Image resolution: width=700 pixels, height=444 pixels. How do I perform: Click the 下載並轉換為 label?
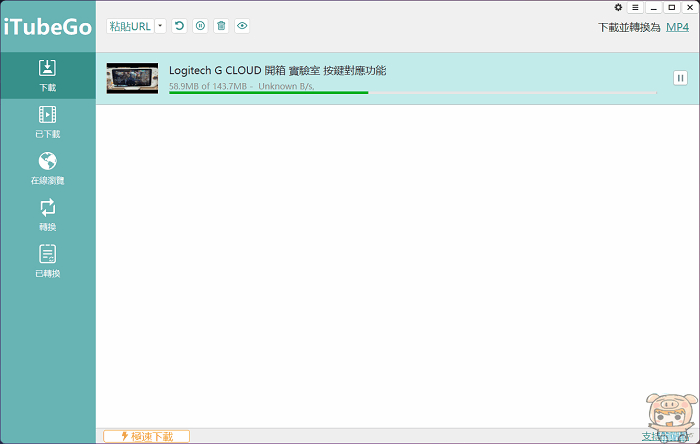[629, 27]
